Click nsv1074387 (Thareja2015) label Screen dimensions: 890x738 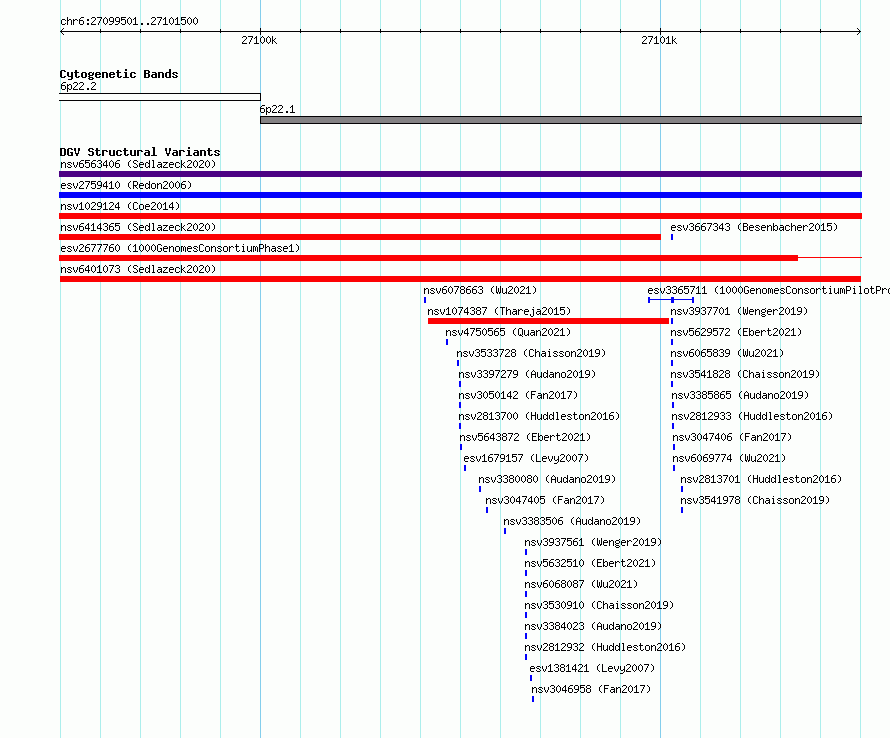499,311
